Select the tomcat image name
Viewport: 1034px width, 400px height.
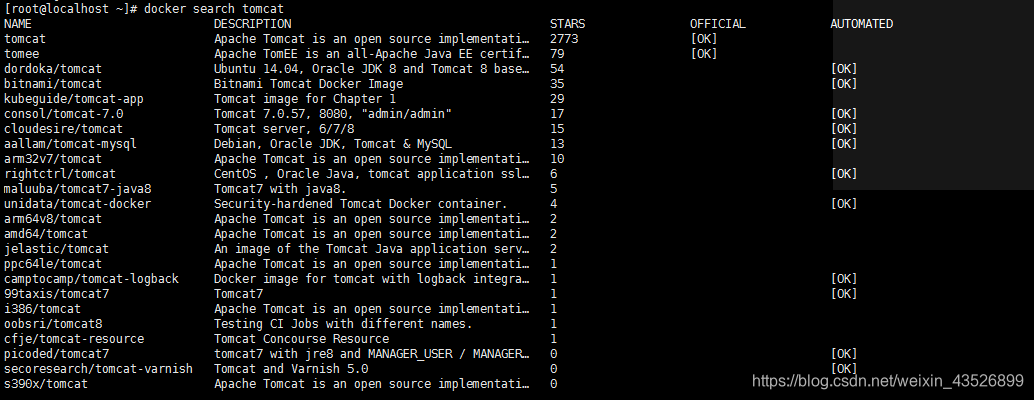point(25,39)
